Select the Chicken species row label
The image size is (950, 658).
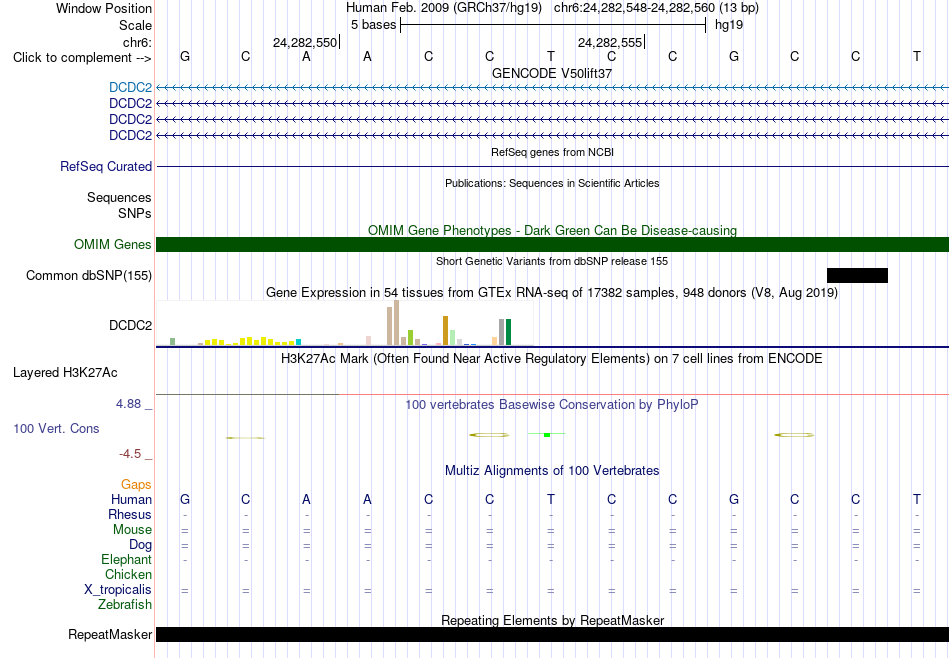point(128,574)
